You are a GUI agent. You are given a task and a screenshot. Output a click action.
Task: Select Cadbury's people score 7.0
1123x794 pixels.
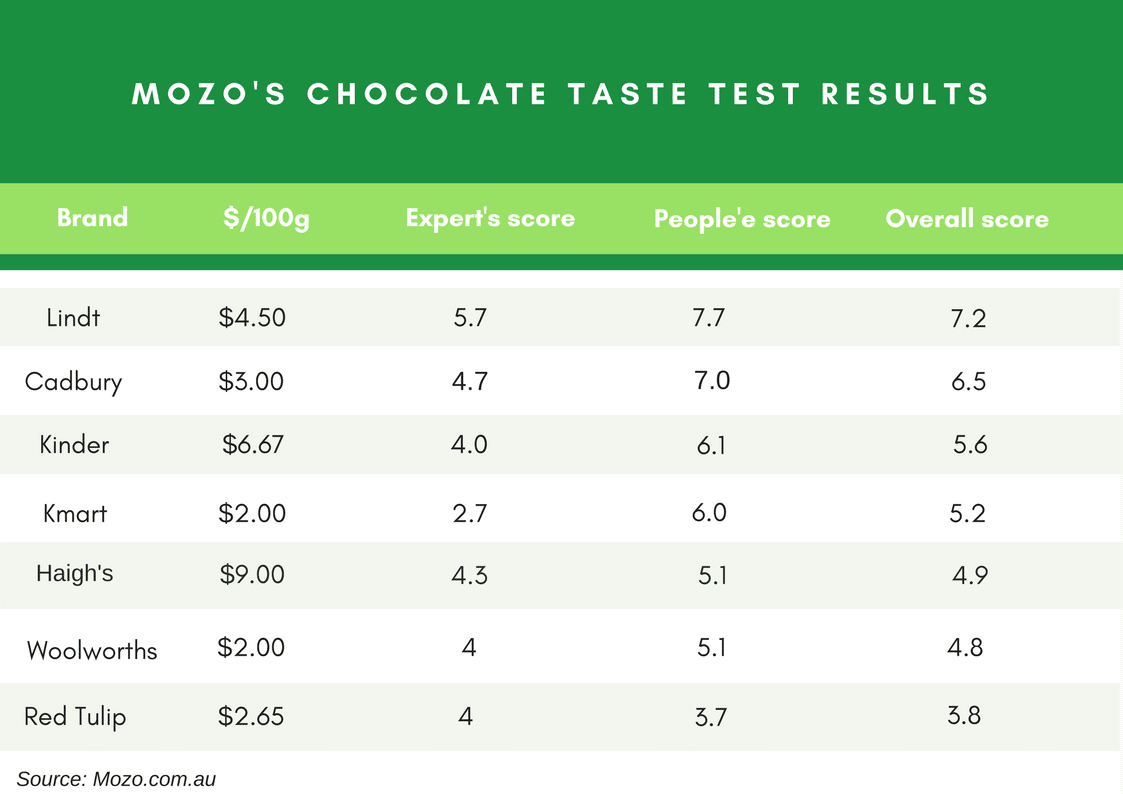click(712, 380)
